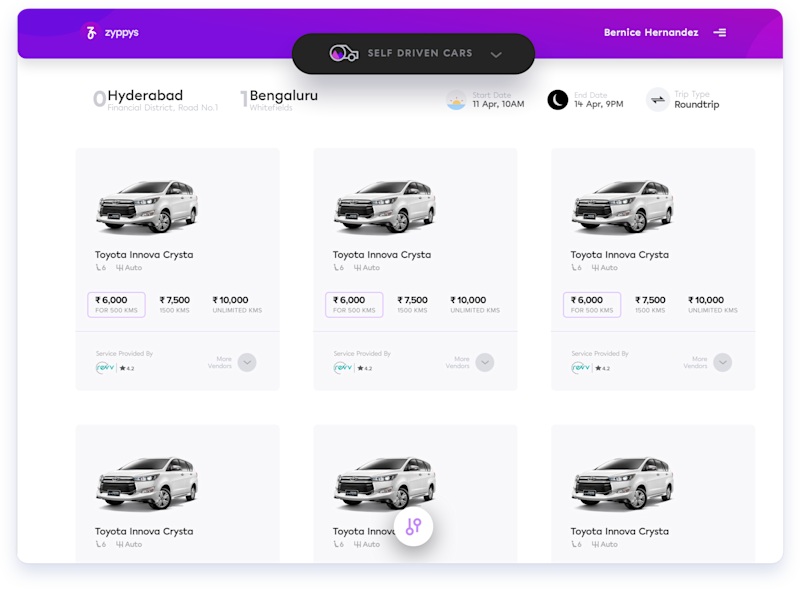This screenshot has height=589, width=800.
Task: Click the Trip Type swap arrows icon
Action: coord(658,100)
